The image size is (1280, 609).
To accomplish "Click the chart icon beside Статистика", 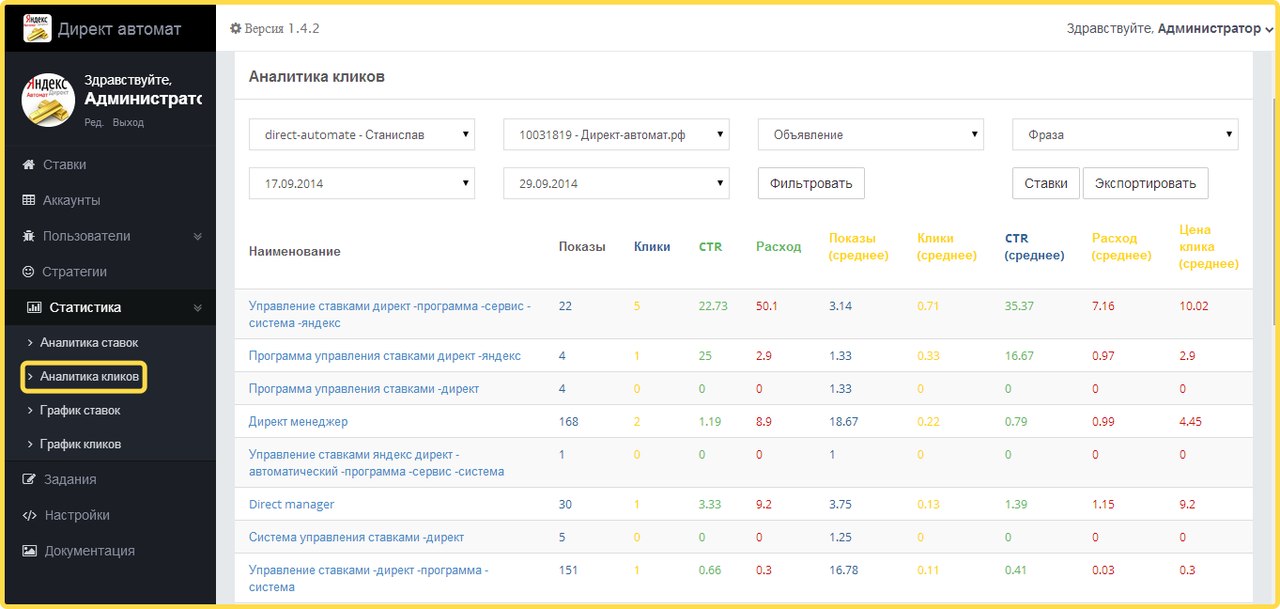I will click(34, 308).
